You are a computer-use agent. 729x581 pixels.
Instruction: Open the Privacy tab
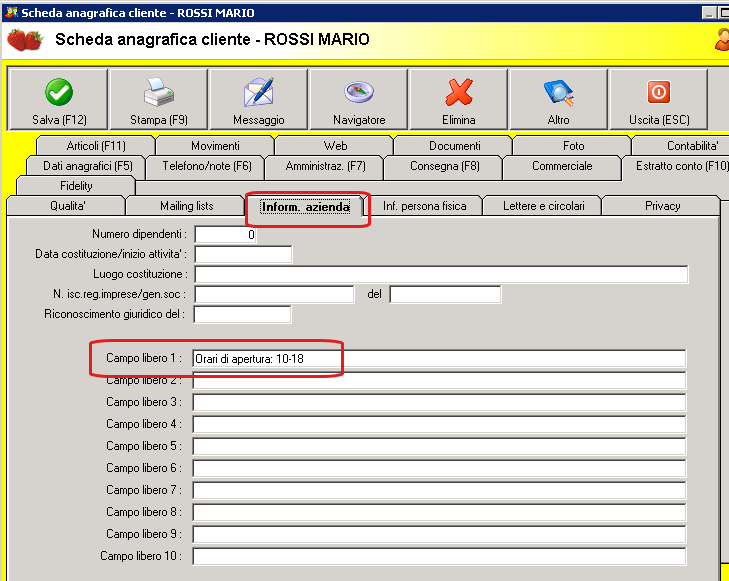[x=662, y=206]
